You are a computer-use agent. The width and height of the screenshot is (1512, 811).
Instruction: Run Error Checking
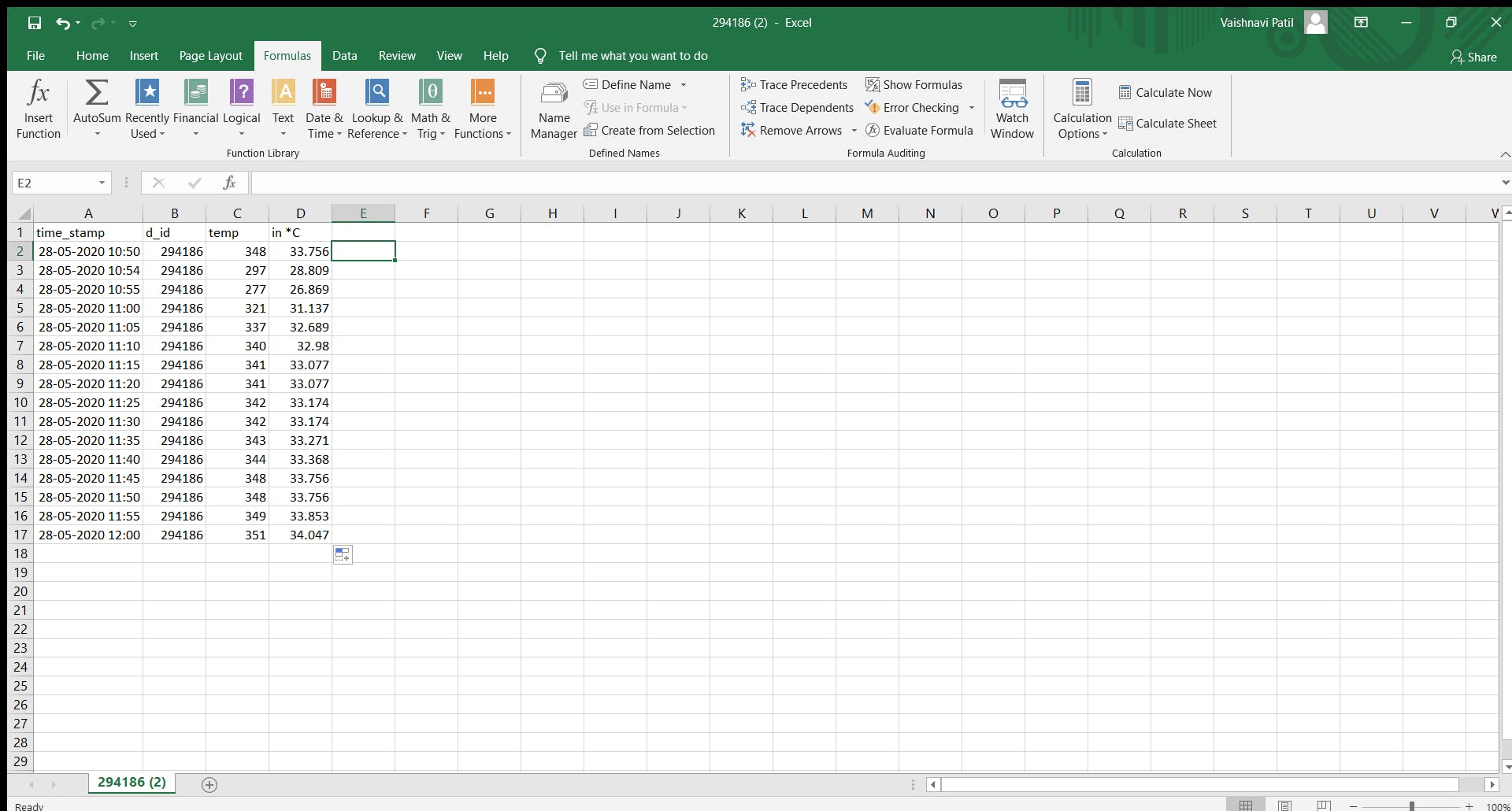tap(912, 107)
